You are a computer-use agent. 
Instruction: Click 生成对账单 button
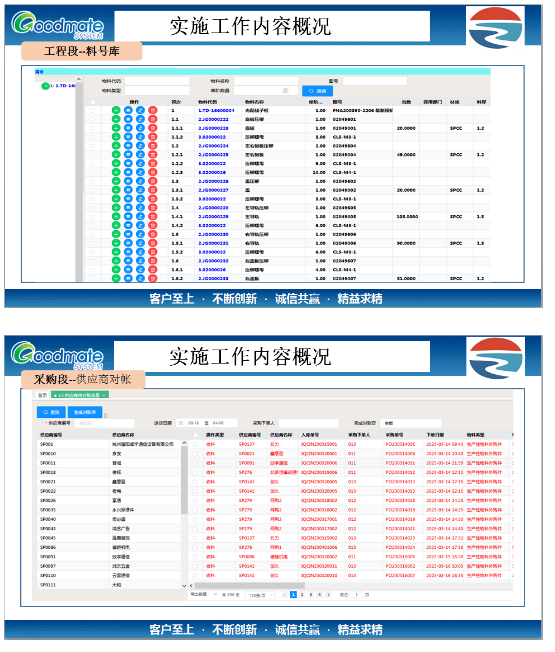[x=85, y=412]
